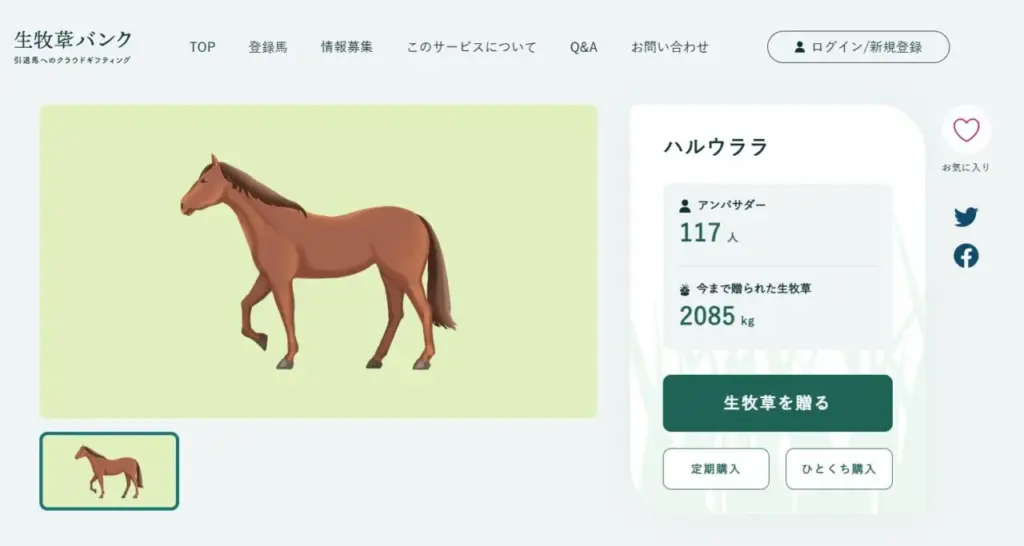
Task: Click the ハルウララ horse name heading
Action: [716, 147]
